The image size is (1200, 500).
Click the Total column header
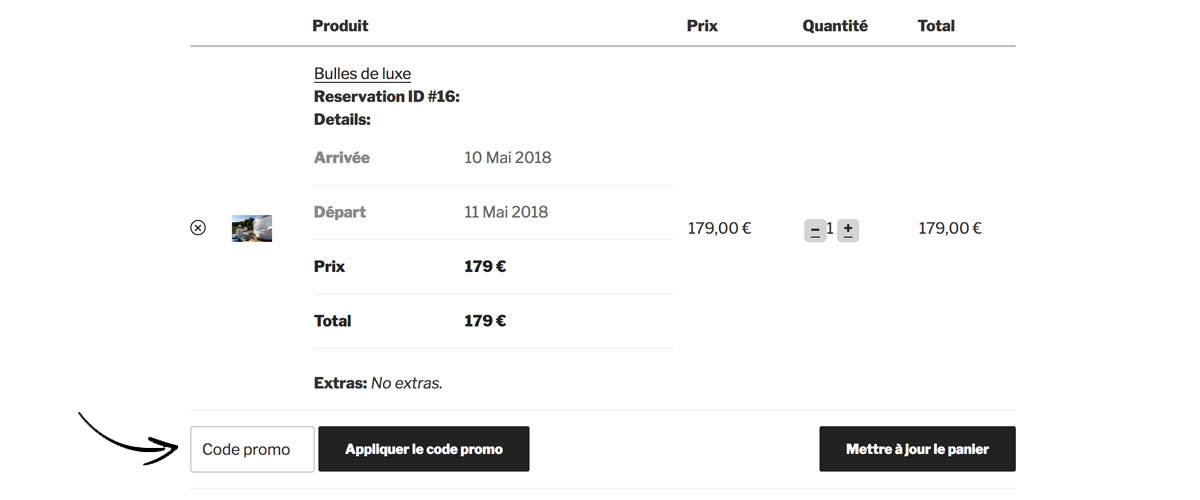pos(936,26)
